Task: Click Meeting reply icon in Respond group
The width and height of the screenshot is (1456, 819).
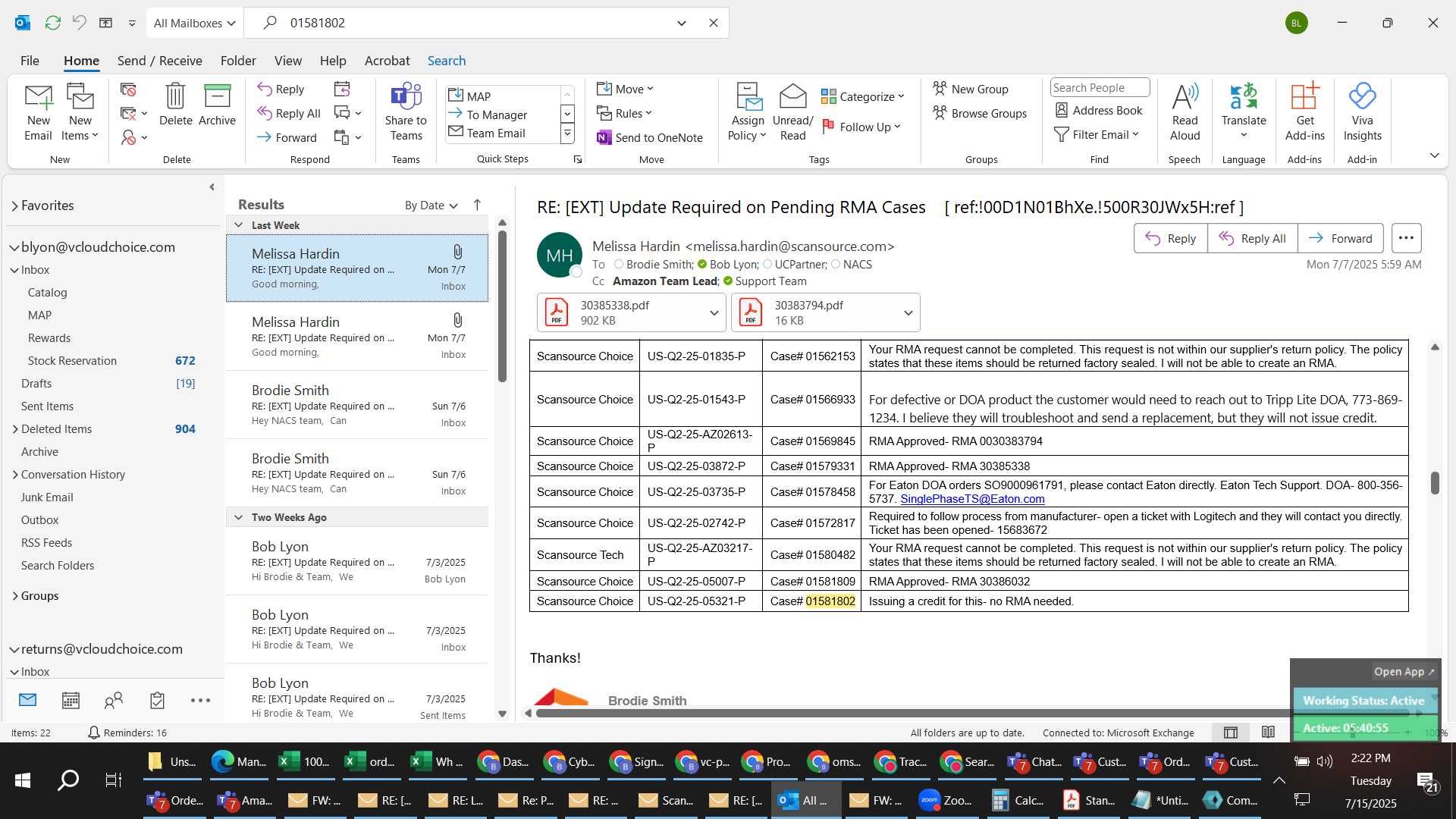Action: pos(342,89)
